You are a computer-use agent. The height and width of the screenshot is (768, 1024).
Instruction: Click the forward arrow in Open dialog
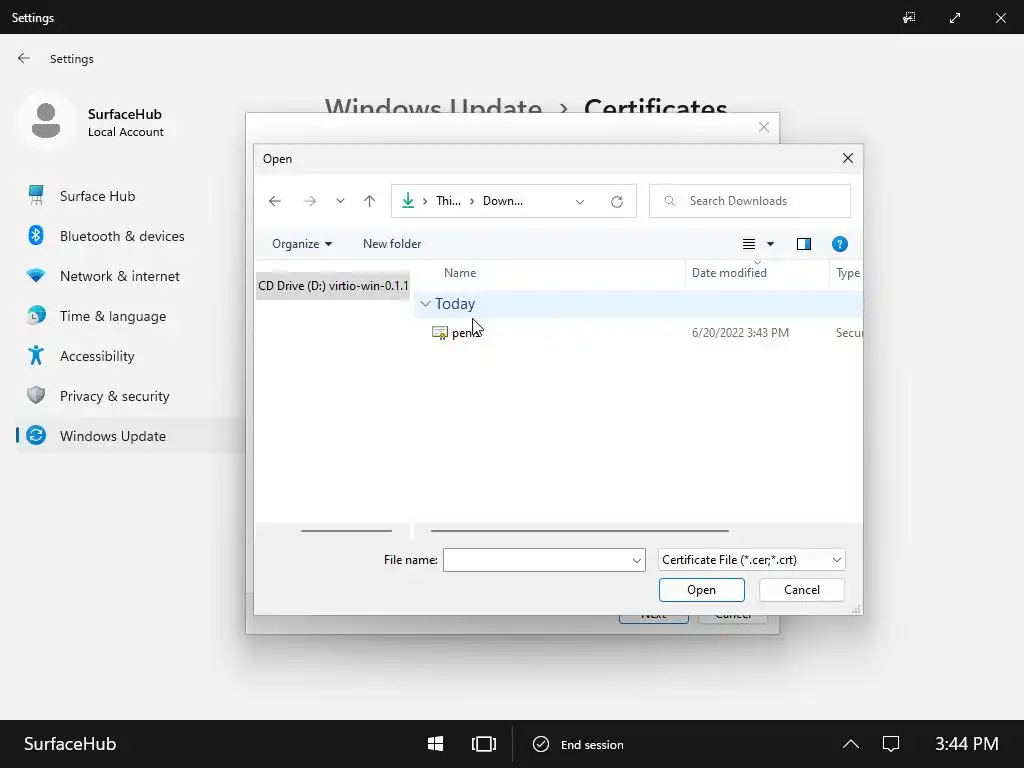click(x=310, y=201)
